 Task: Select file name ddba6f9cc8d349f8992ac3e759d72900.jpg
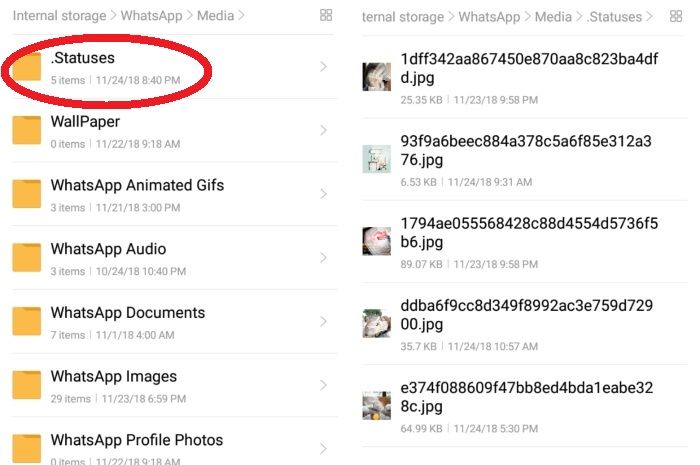tap(527, 315)
